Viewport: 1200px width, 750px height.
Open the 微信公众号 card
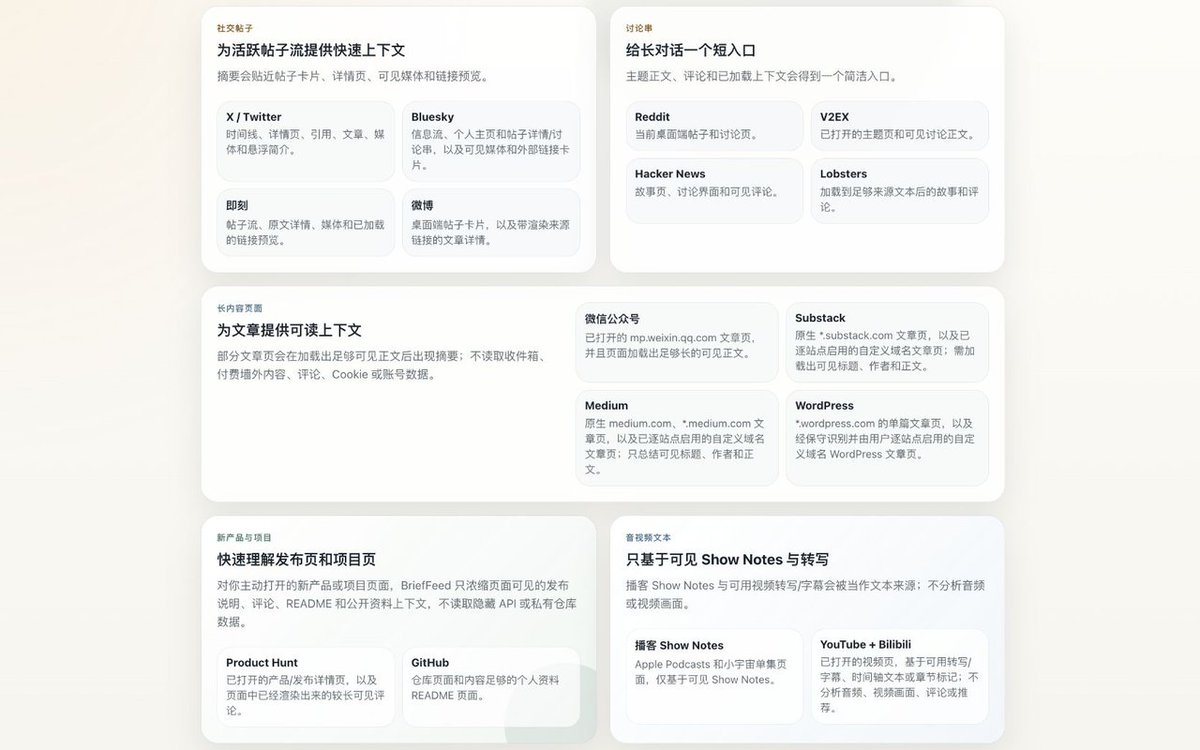tap(677, 343)
